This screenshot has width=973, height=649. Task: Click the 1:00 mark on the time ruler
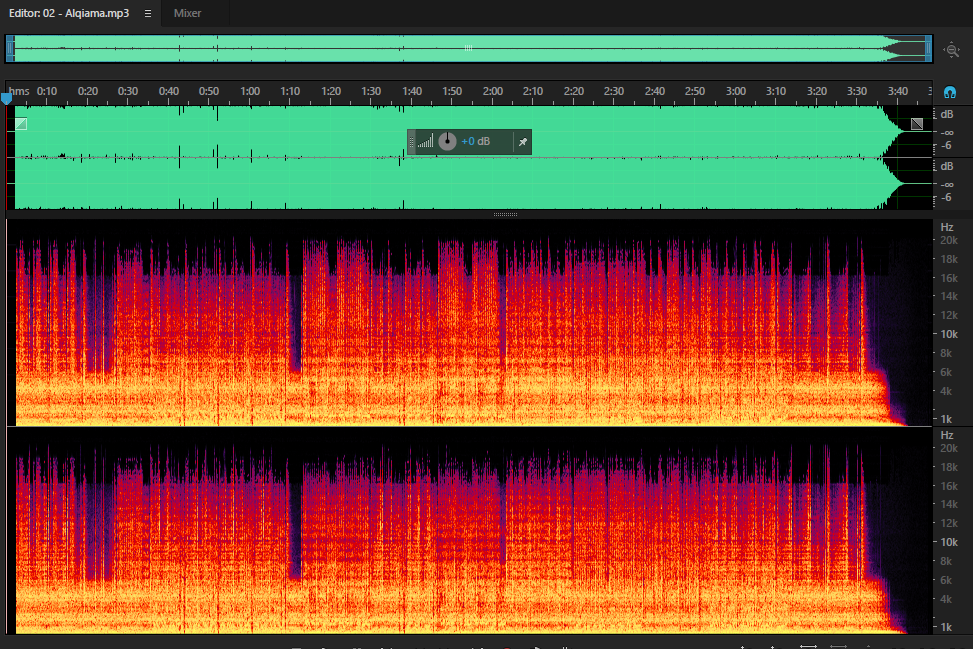(x=250, y=91)
